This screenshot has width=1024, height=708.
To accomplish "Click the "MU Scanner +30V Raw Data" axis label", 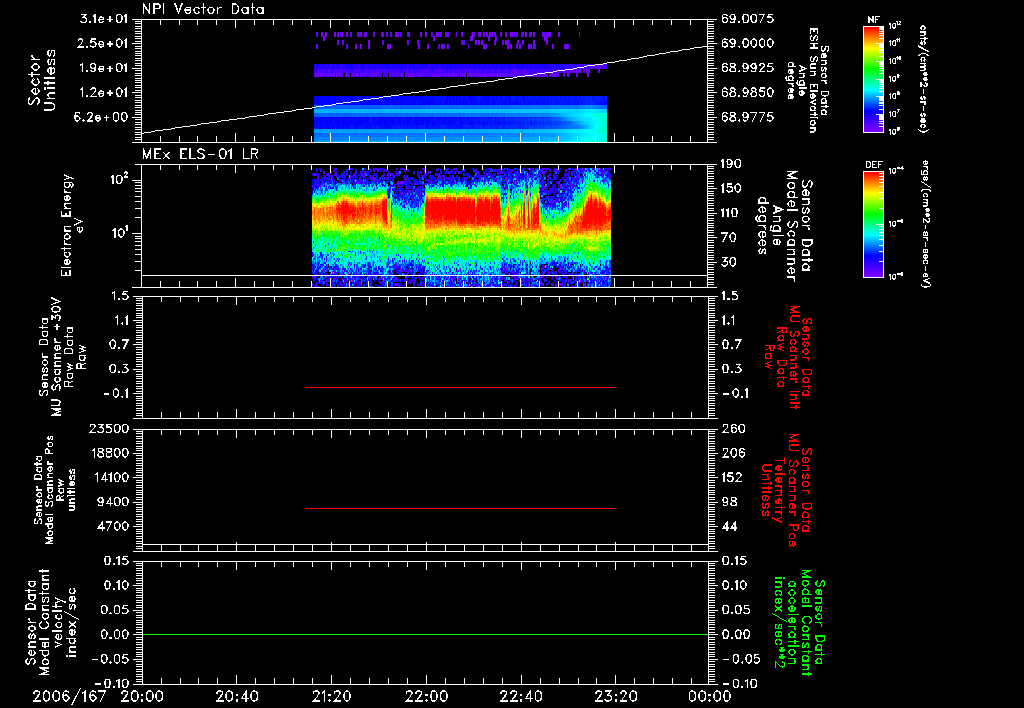I will (61, 359).
